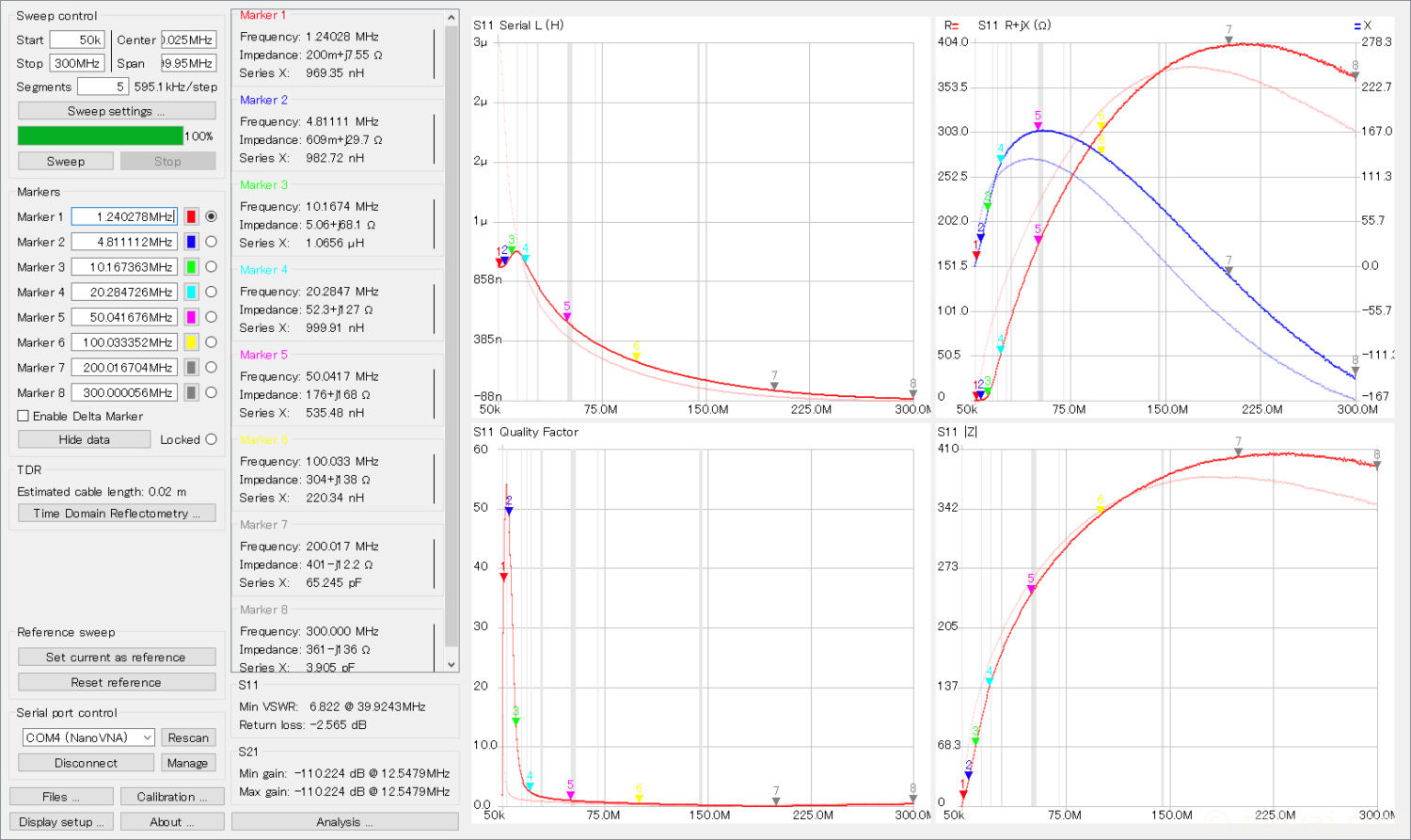
Task: Toggle the Locked radio button
Action: 211,439
